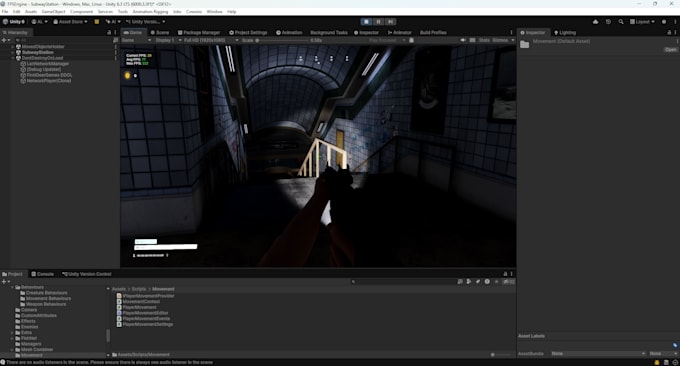
Task: Select the PlayerMovement script
Action: [137, 307]
